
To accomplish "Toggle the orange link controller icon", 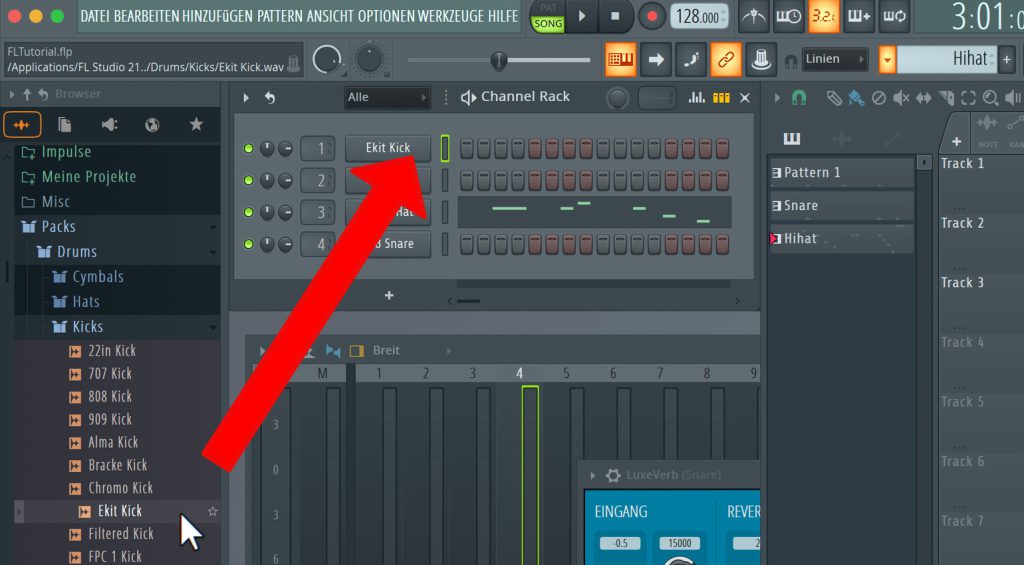I will point(726,60).
